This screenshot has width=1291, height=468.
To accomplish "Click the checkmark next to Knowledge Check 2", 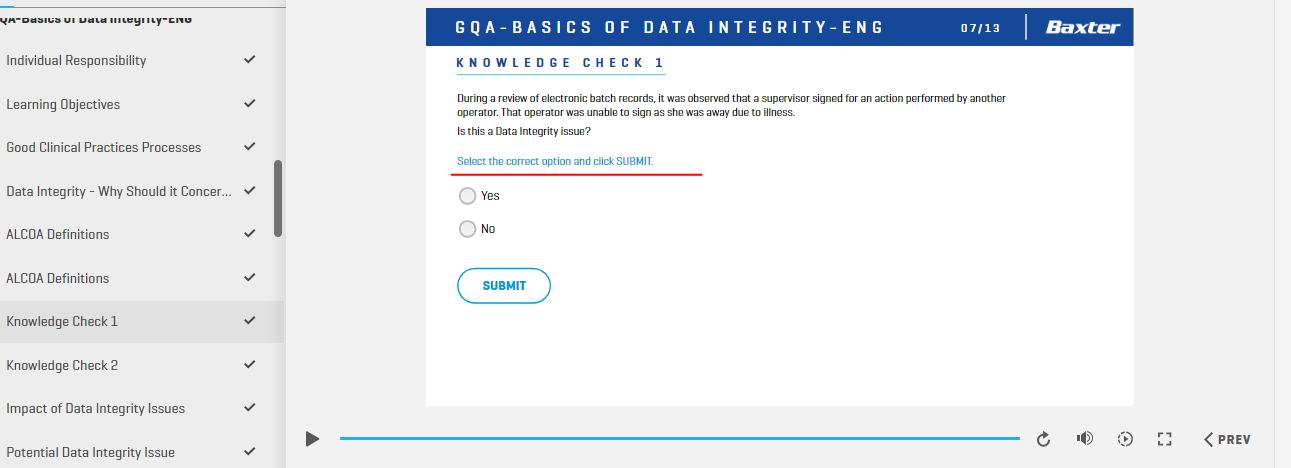I will pyautogui.click(x=250, y=365).
